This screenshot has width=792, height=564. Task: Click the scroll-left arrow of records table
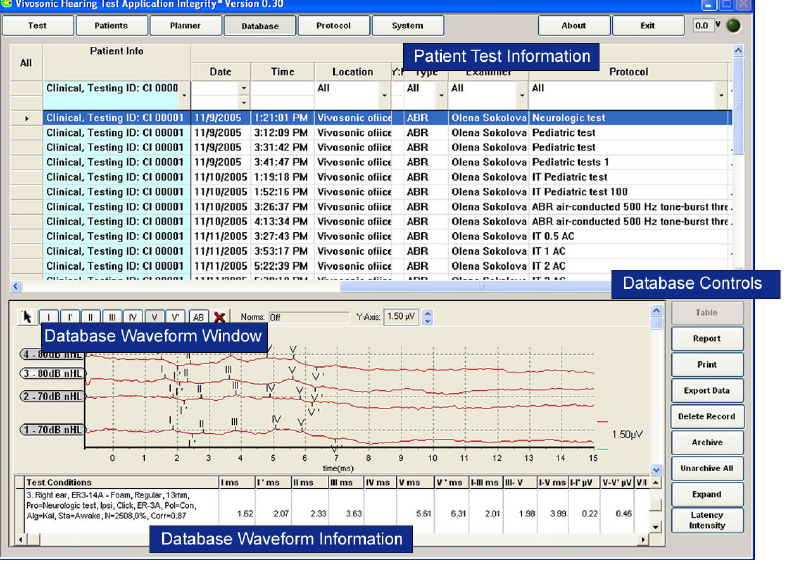16,286
